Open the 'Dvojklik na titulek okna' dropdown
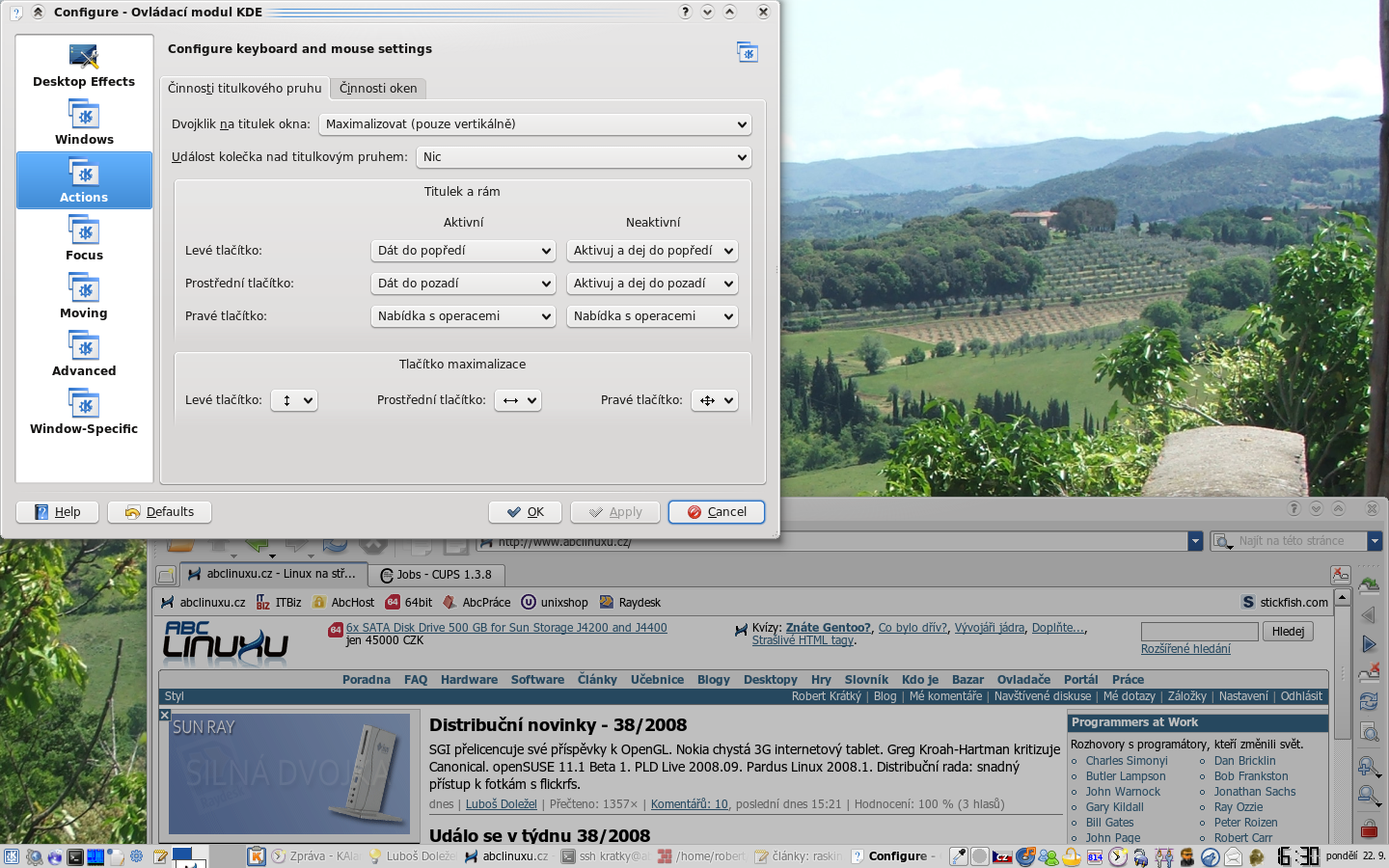1389x868 pixels. pos(534,124)
